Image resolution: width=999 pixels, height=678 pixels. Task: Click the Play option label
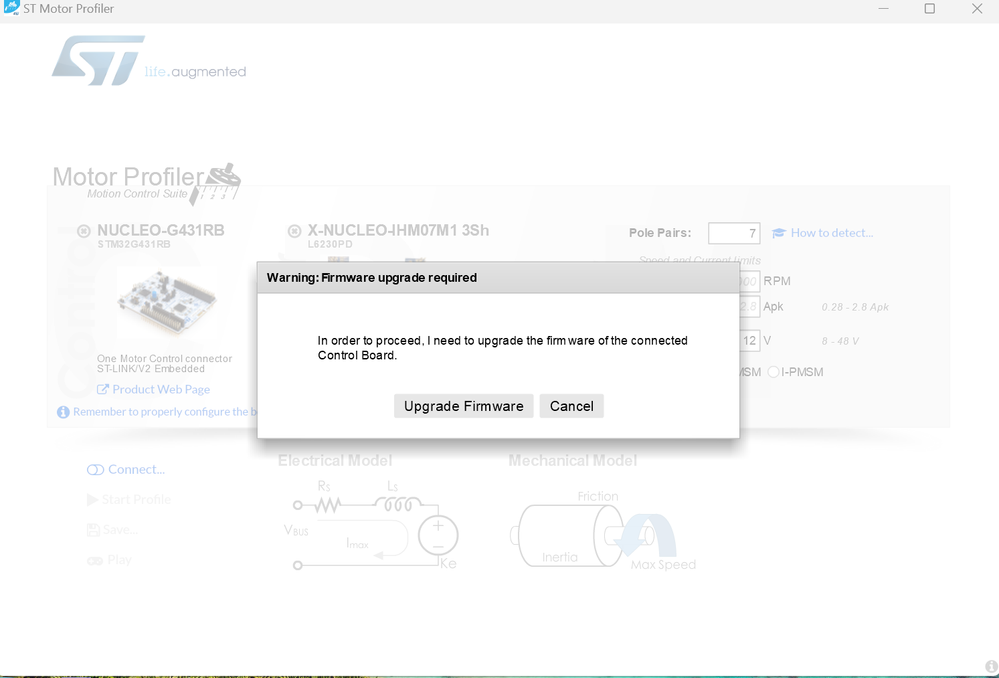(119, 560)
